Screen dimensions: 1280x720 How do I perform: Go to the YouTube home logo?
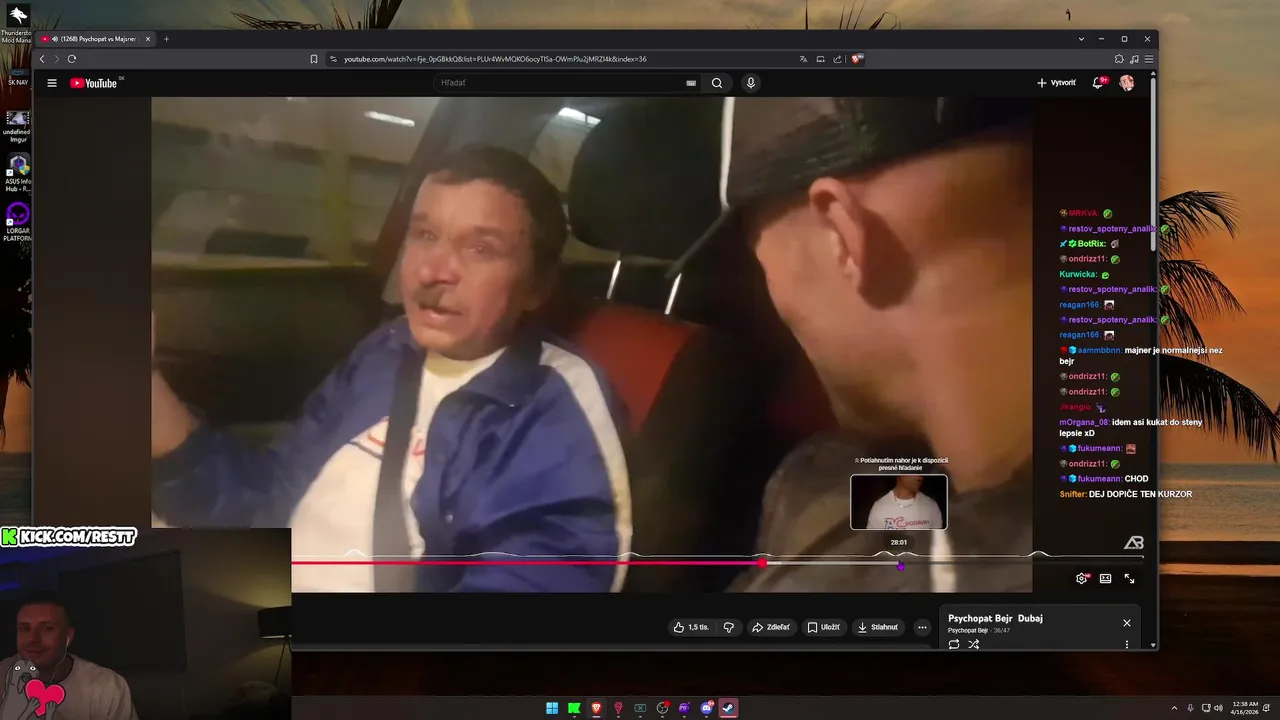[x=94, y=83]
